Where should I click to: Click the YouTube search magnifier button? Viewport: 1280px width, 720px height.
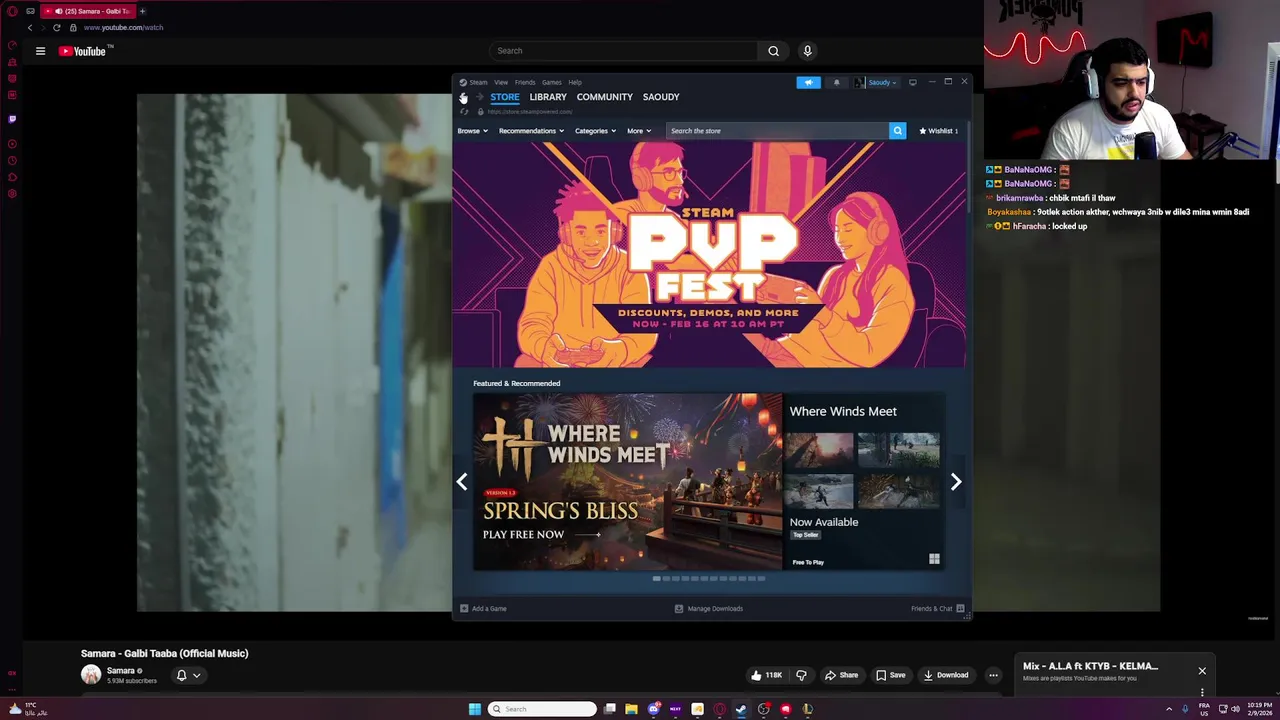pos(773,51)
